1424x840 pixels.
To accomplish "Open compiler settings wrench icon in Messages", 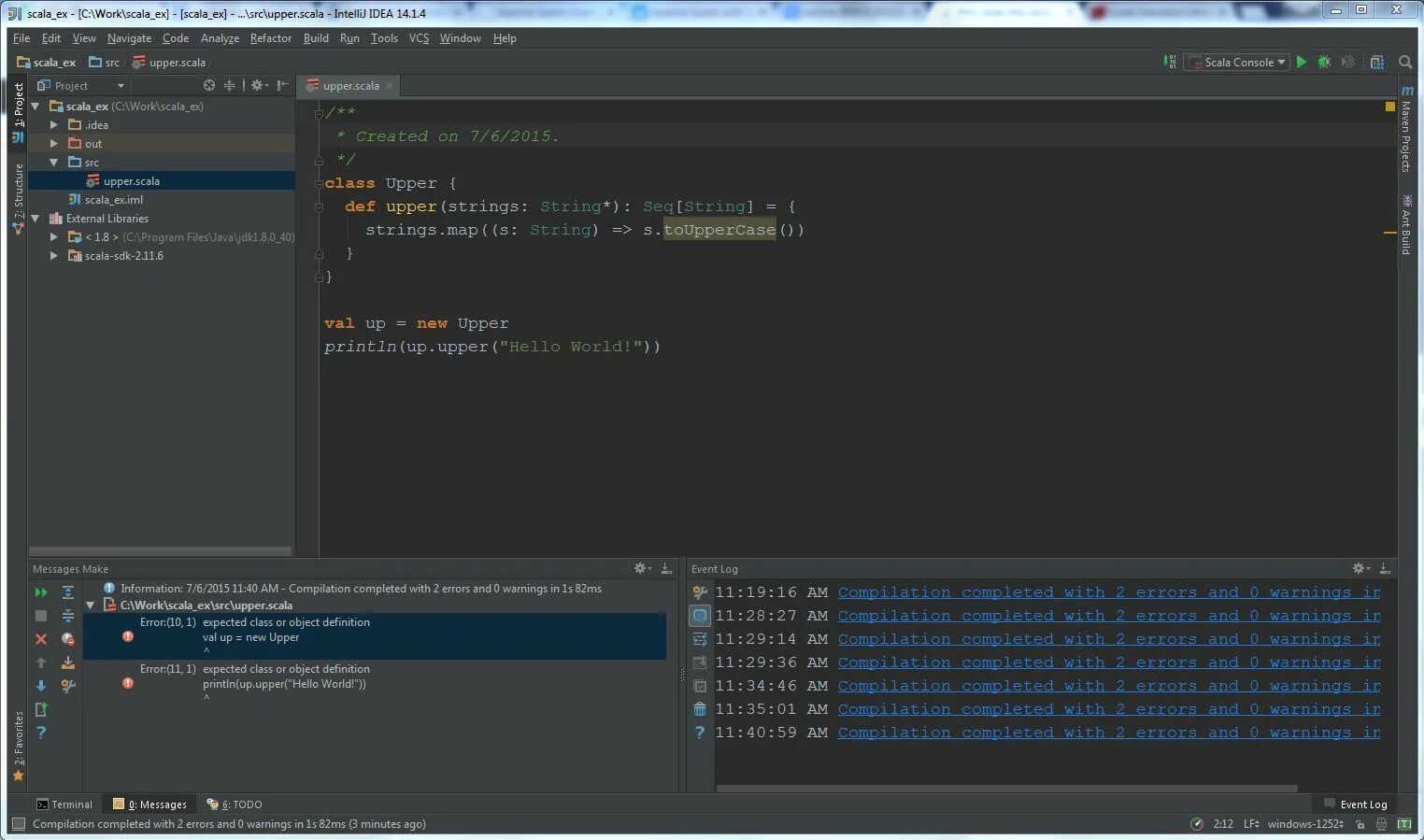I will coord(68,686).
